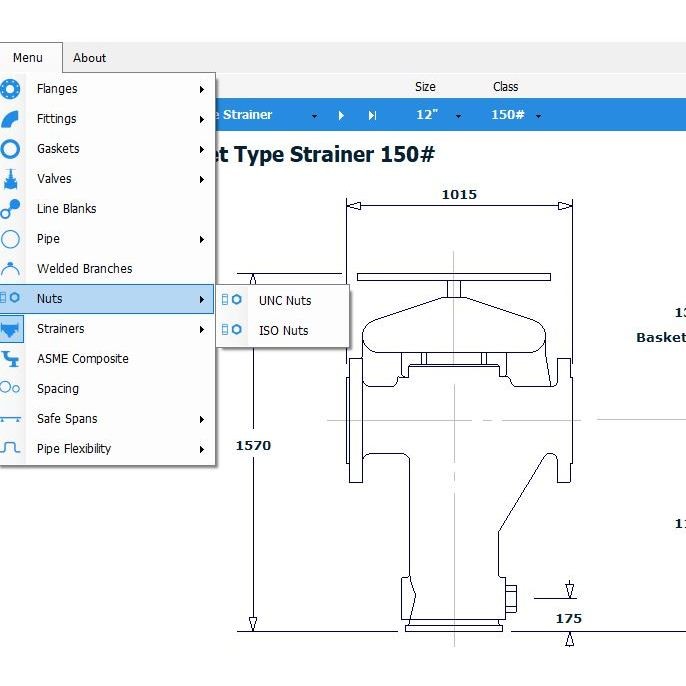Click the Safe Spans menu label

point(67,419)
